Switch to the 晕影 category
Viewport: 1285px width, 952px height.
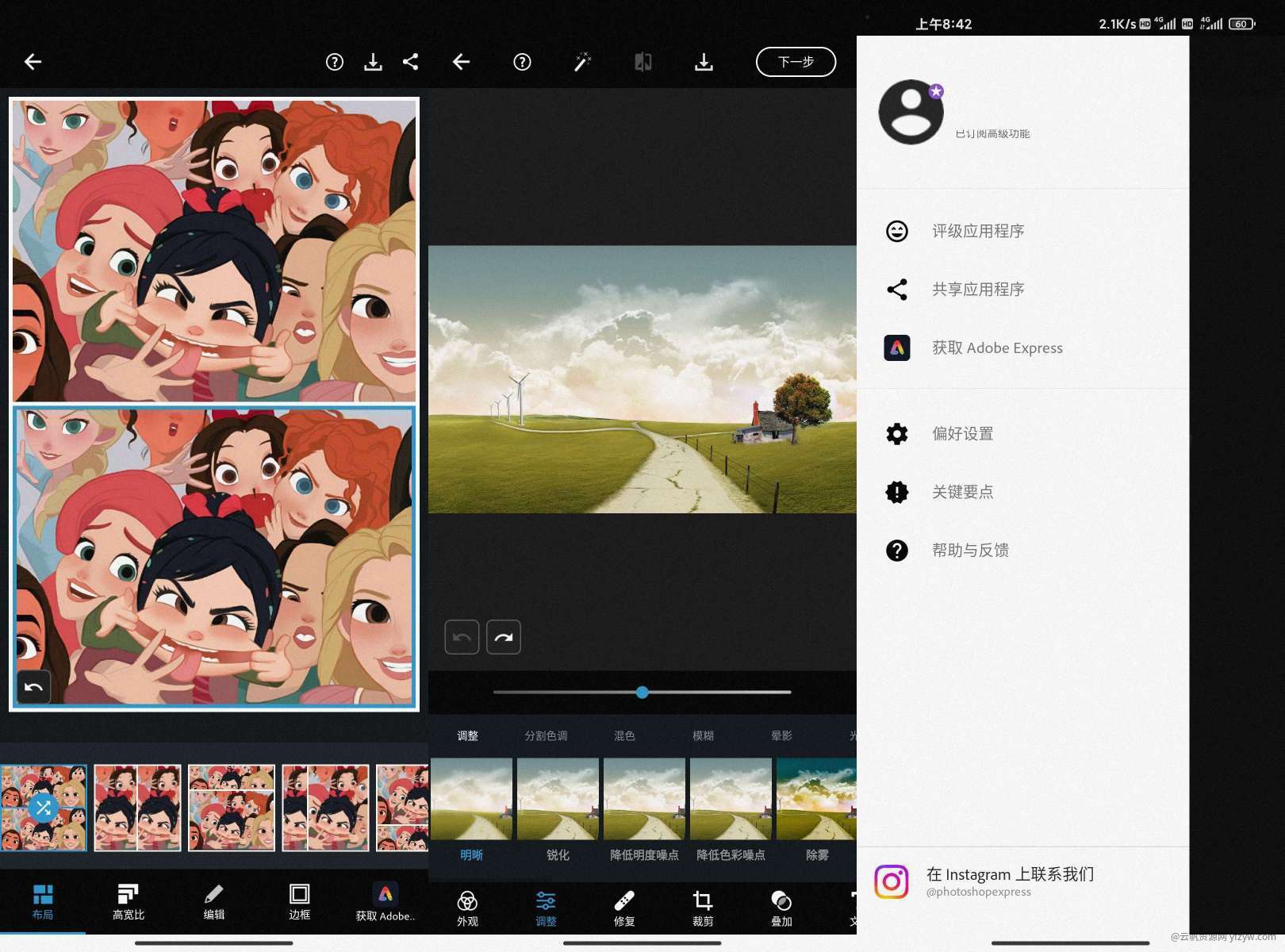[x=781, y=735]
